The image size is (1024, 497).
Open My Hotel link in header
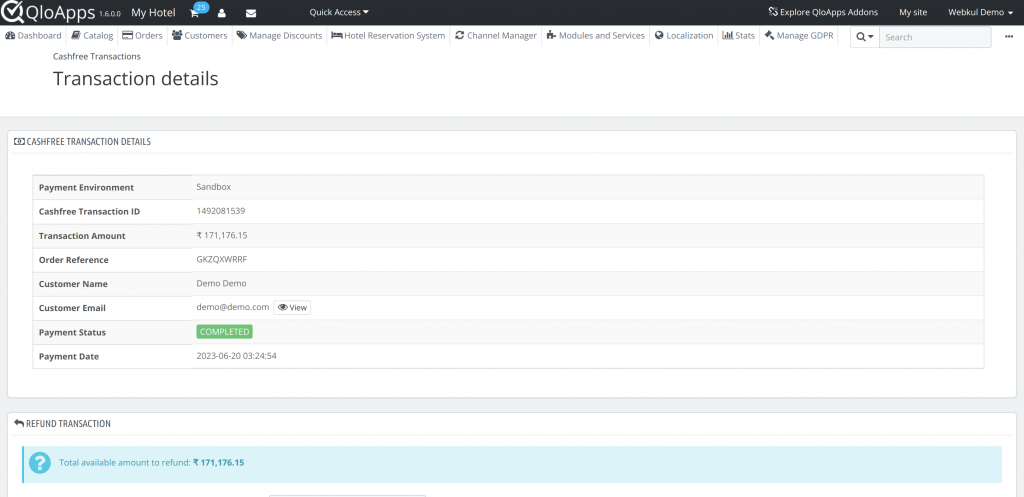153,12
